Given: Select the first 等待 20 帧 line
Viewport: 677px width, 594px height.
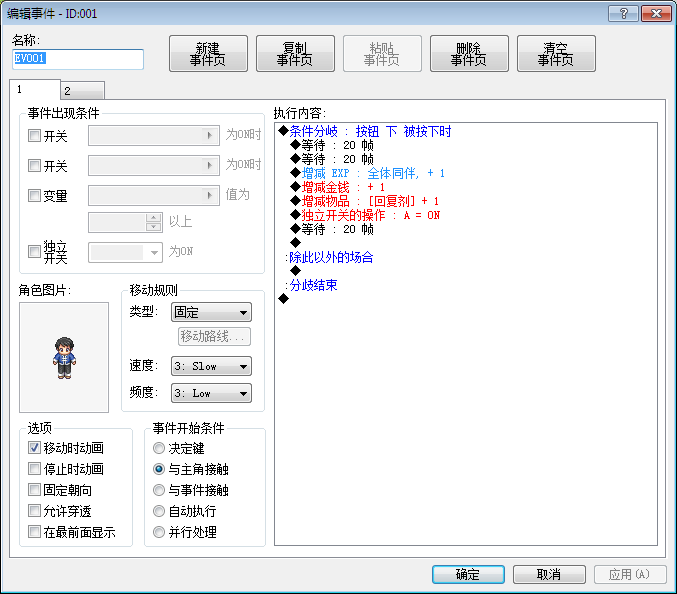Looking at the screenshot, I should pos(332,145).
